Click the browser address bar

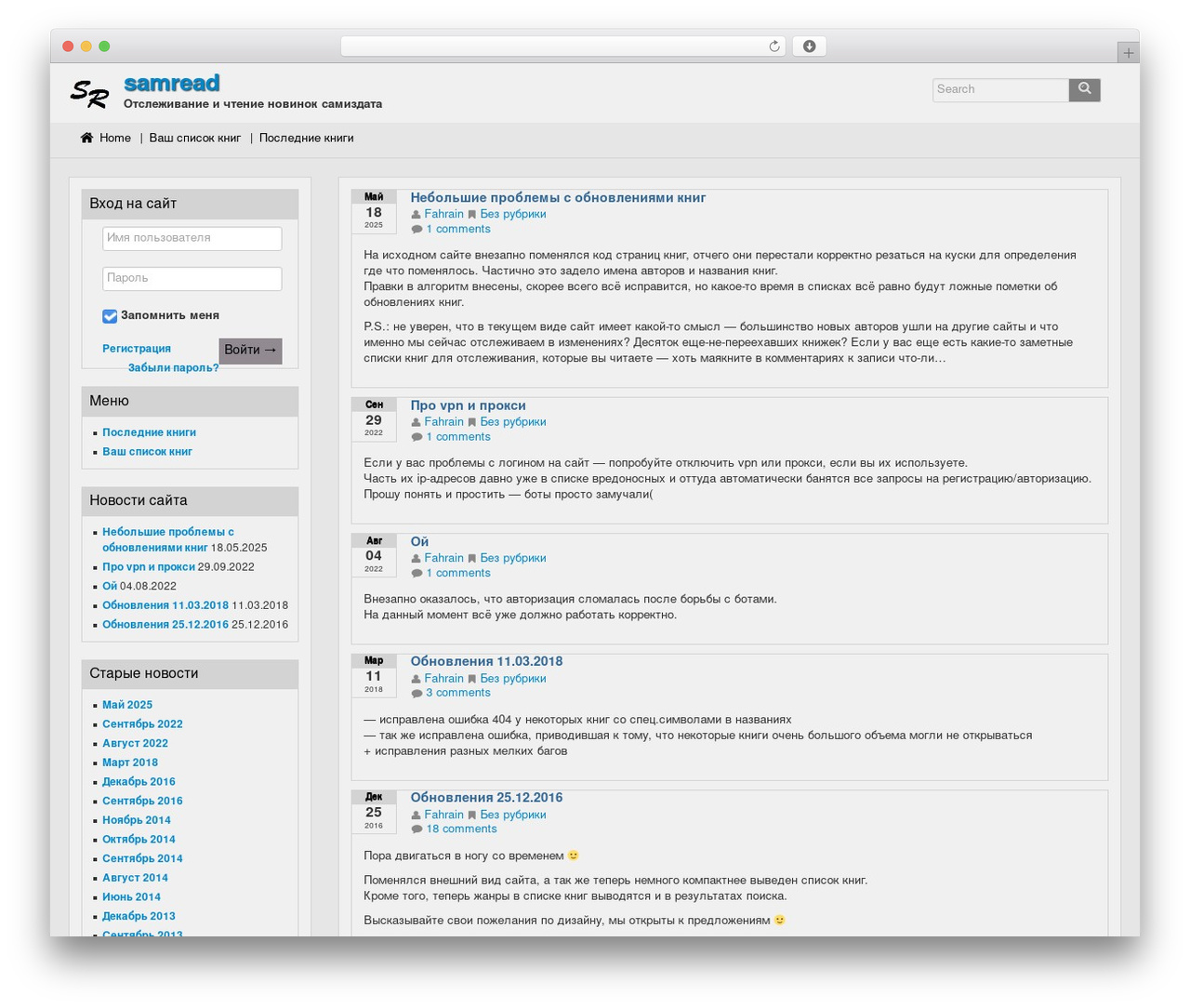pos(563,46)
